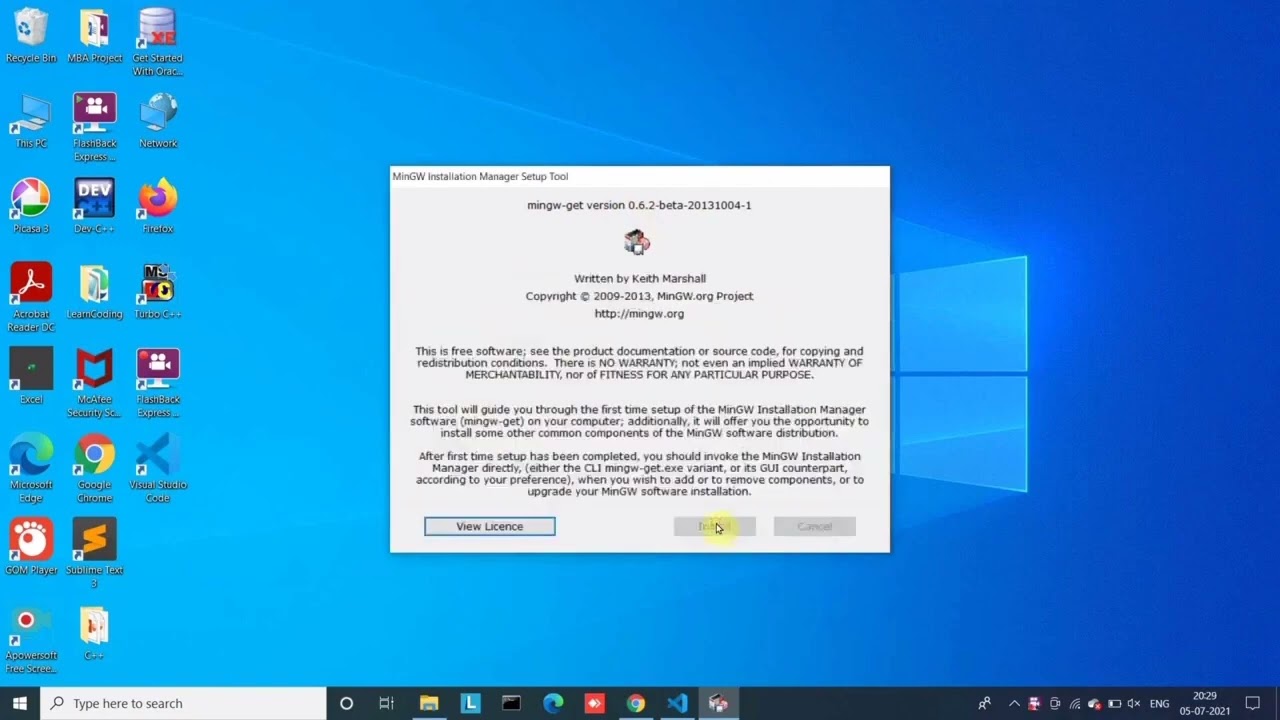Open Command Prompt from taskbar
Screen dimensions: 1280x720
(511, 703)
